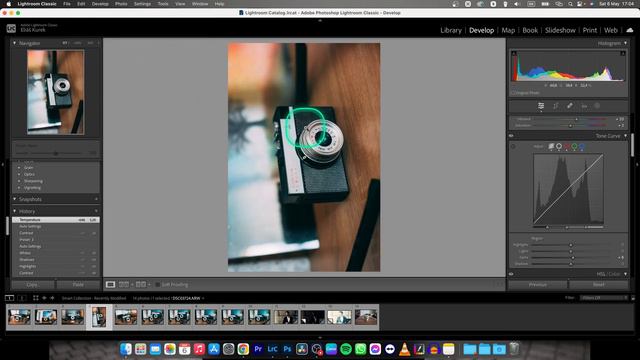Click the Previous button

(x=538, y=284)
